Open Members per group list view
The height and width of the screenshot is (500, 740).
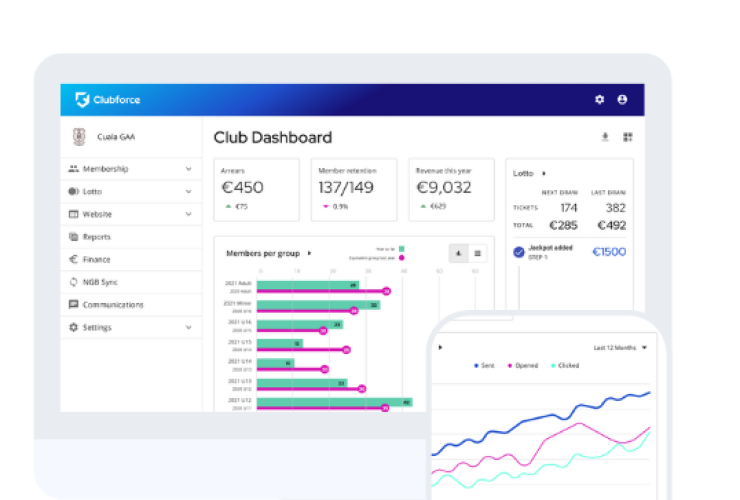click(x=477, y=253)
